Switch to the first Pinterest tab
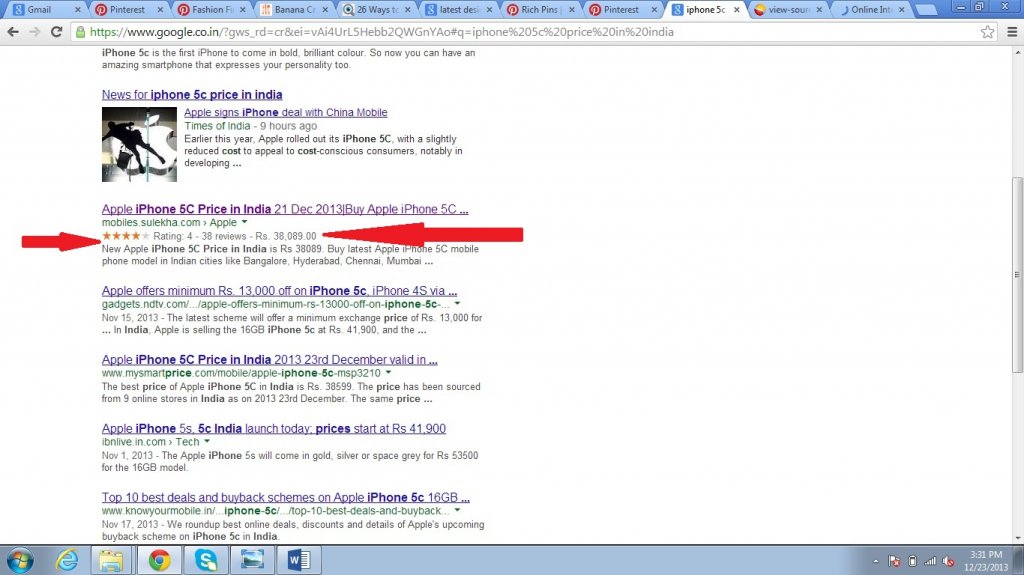This screenshot has width=1024, height=575. tap(128, 9)
